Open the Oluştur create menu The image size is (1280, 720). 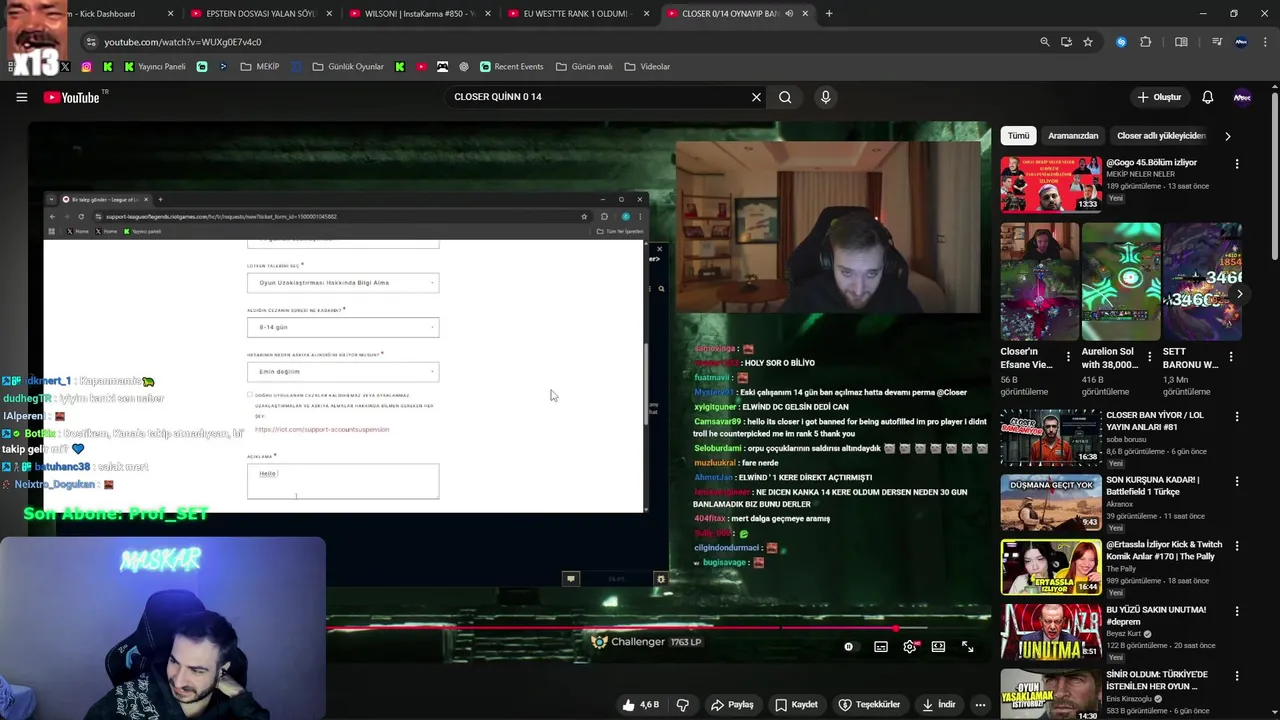tap(1160, 97)
